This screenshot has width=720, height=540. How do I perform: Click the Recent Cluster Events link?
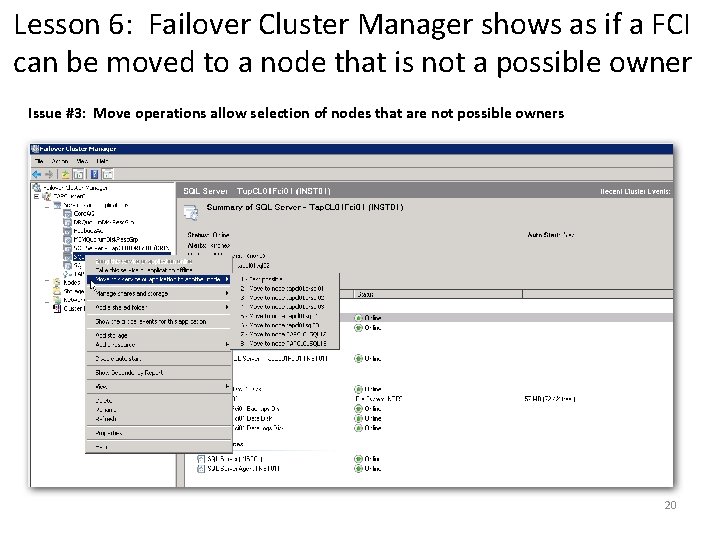[x=635, y=191]
